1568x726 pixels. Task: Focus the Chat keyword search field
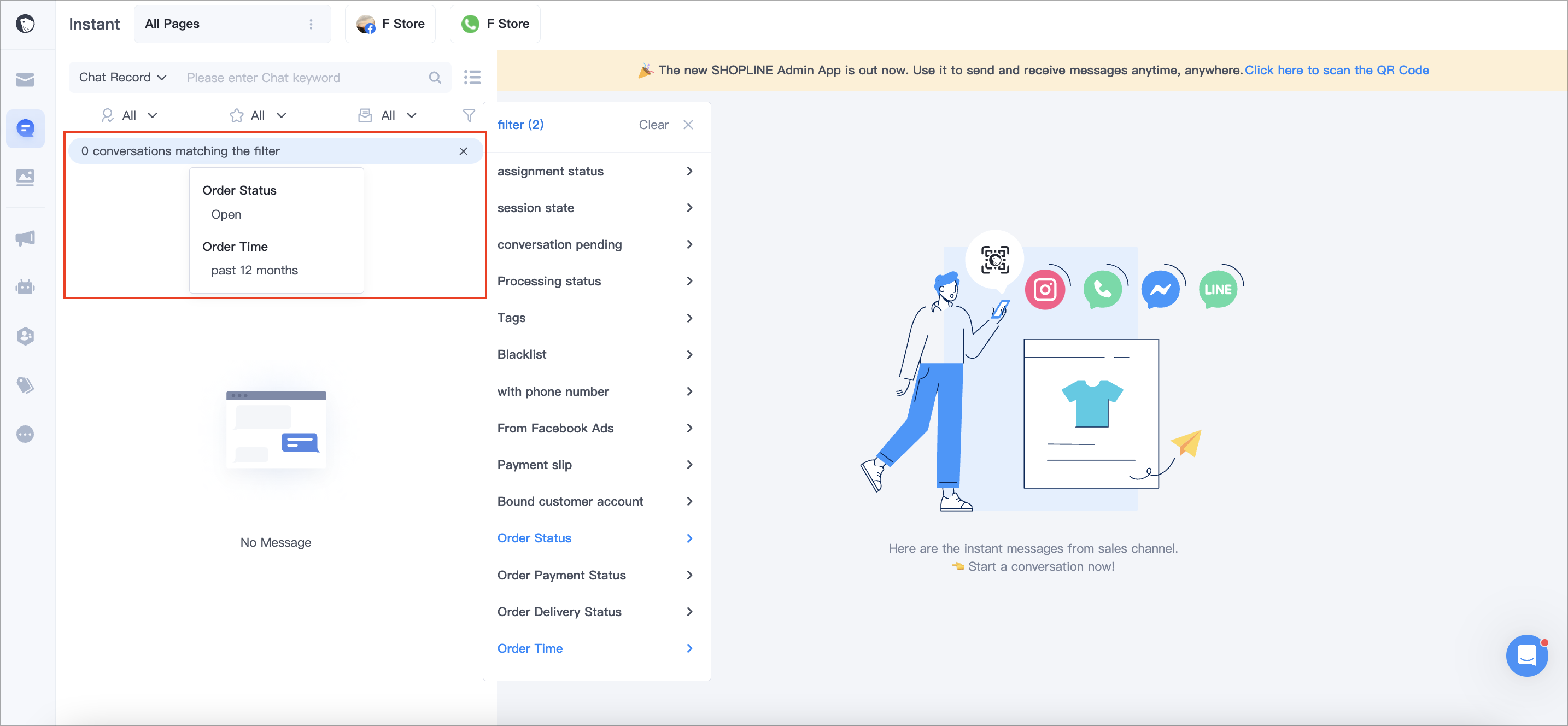coord(305,77)
